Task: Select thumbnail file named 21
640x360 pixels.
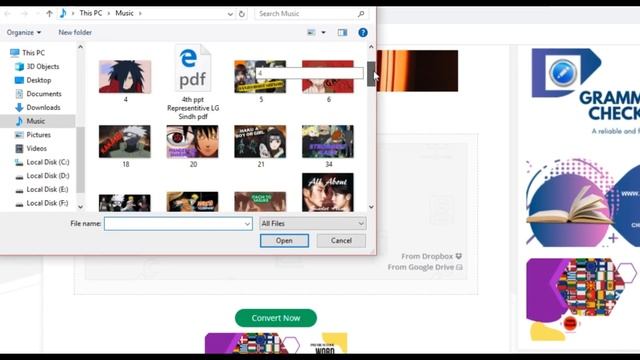Action: [x=260, y=146]
